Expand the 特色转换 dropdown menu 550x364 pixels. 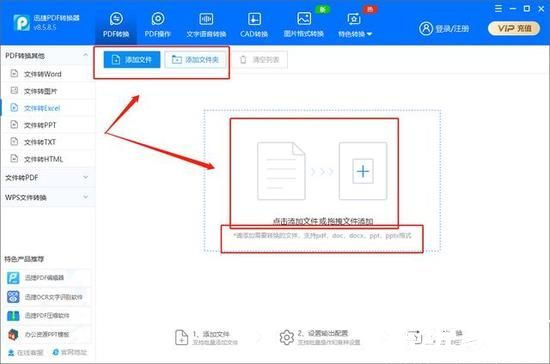click(x=355, y=25)
